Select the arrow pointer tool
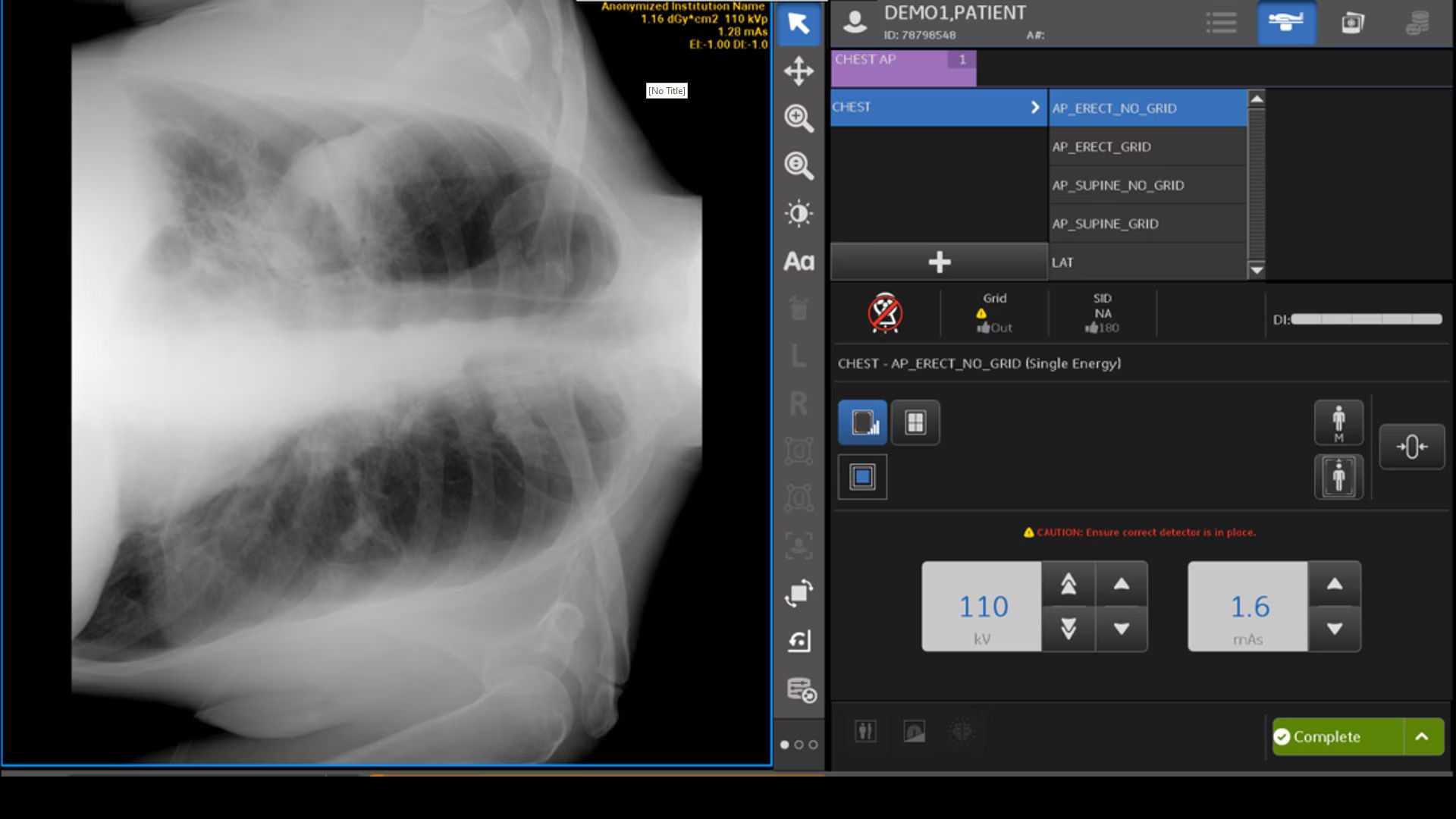1456x819 pixels. pyautogui.click(x=799, y=24)
